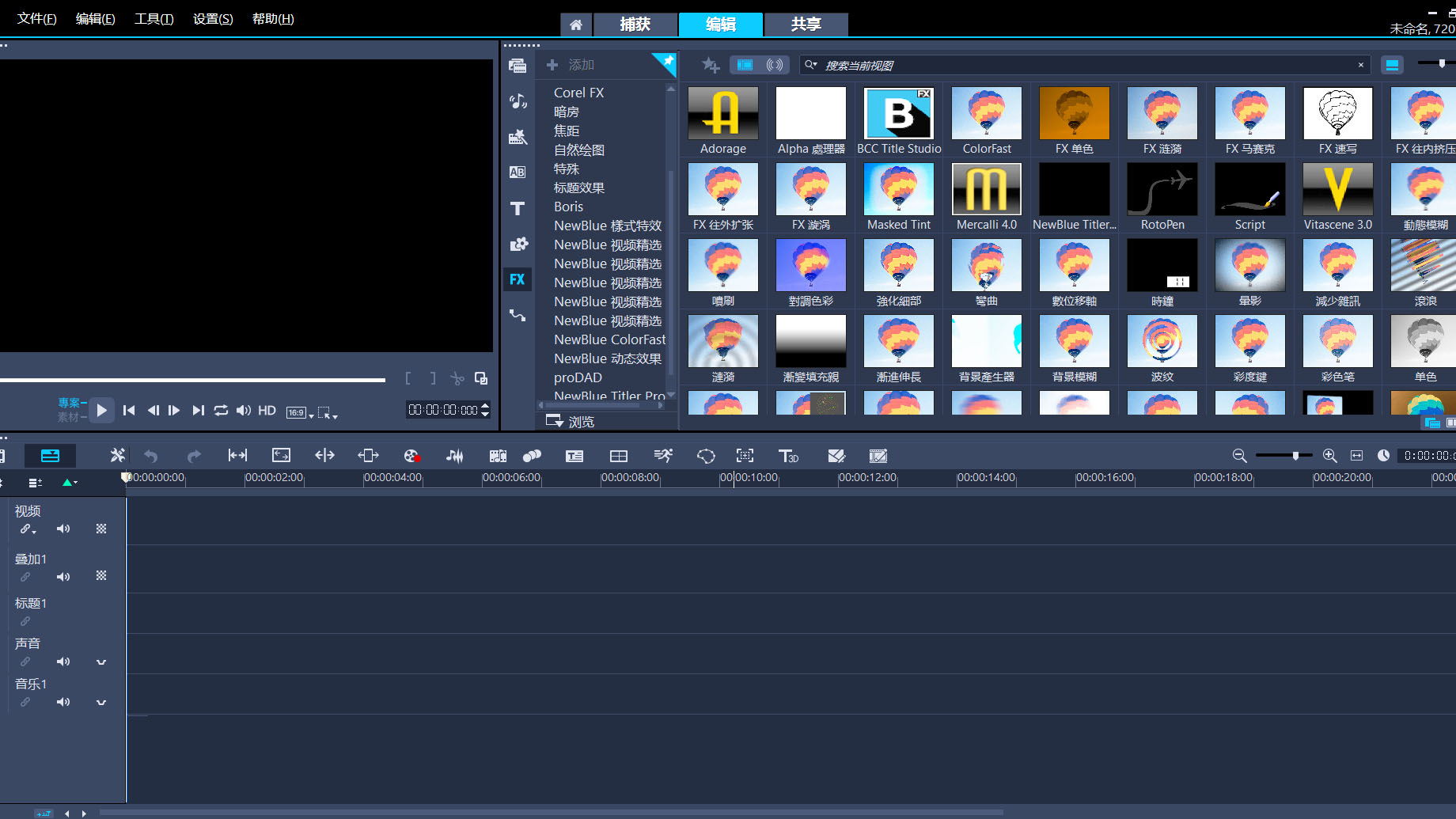This screenshot has height=819, width=1456.
Task: Open the Media library panel icon
Action: (x=518, y=66)
